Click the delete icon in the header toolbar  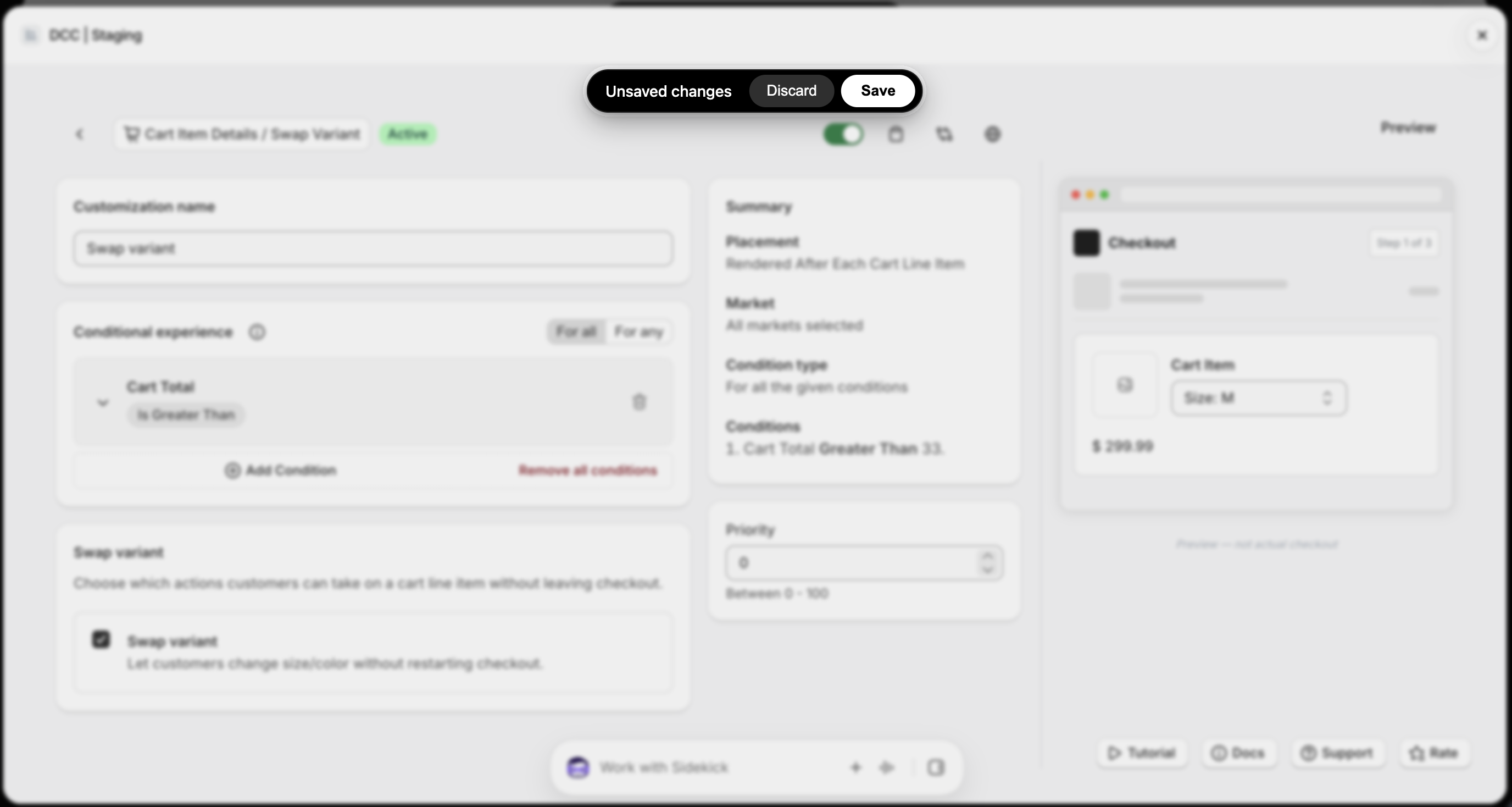tap(895, 135)
